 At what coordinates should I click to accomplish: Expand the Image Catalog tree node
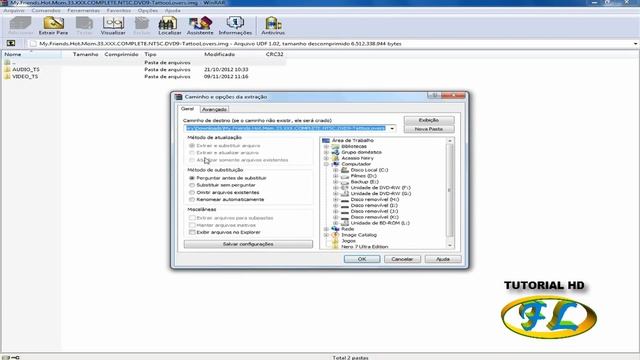click(x=326, y=235)
